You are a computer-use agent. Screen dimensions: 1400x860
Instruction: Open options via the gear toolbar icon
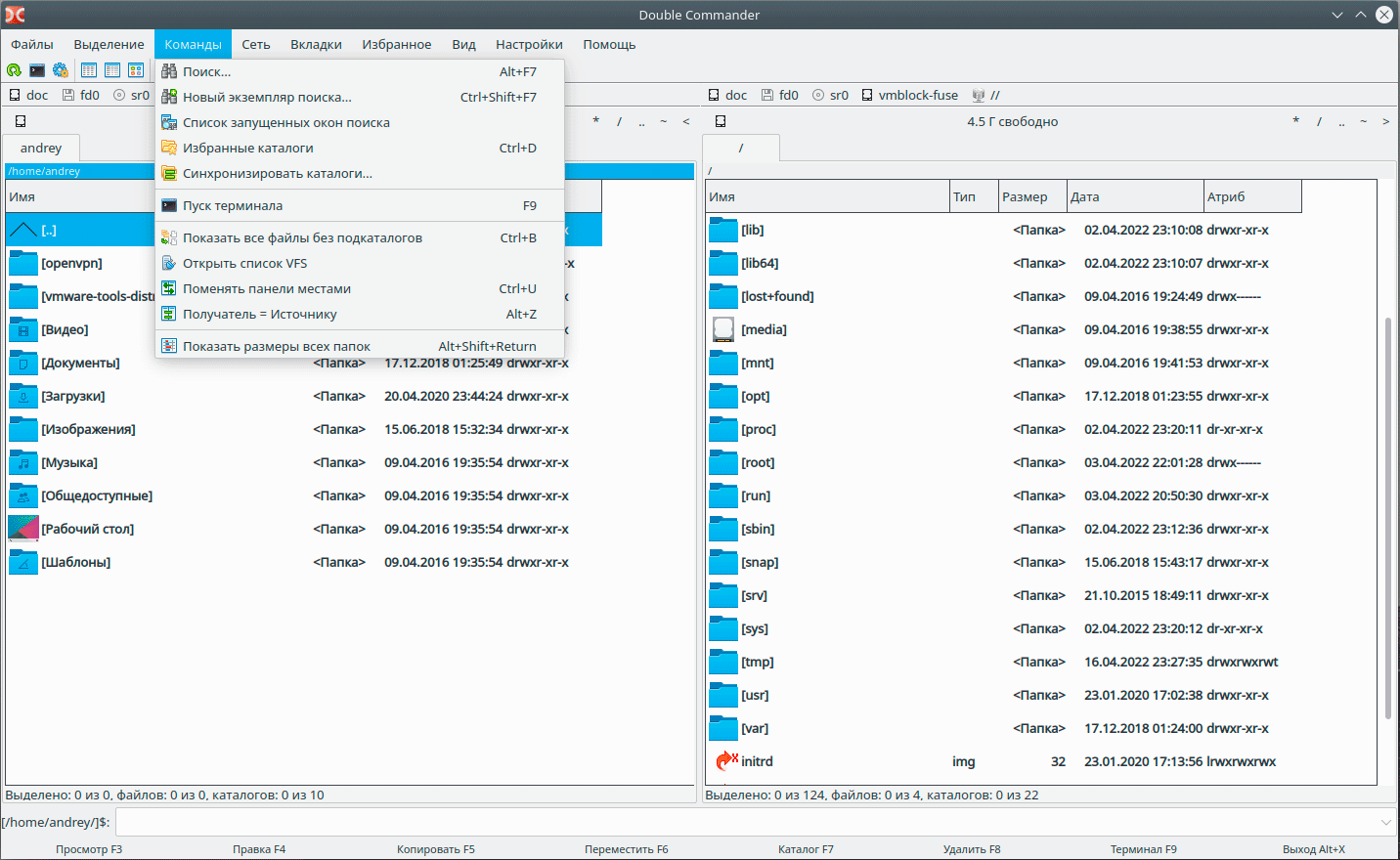tap(61, 70)
